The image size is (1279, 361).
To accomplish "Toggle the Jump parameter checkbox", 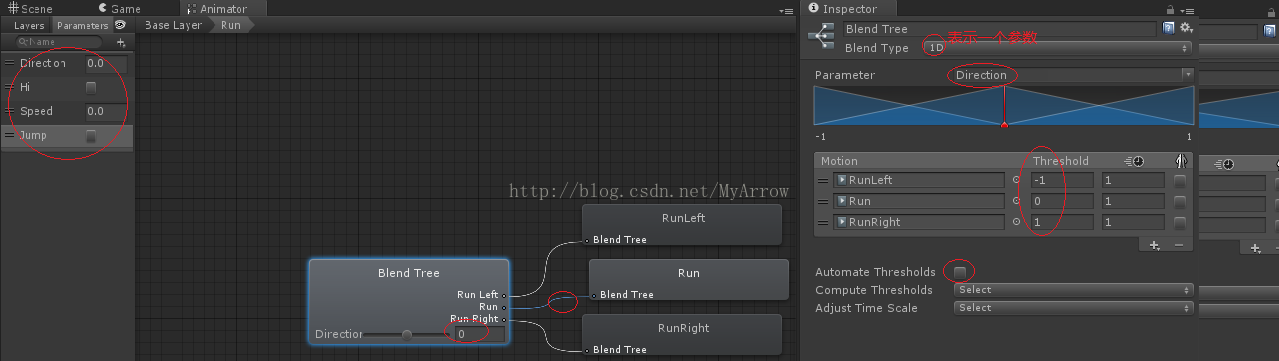I will point(91,135).
